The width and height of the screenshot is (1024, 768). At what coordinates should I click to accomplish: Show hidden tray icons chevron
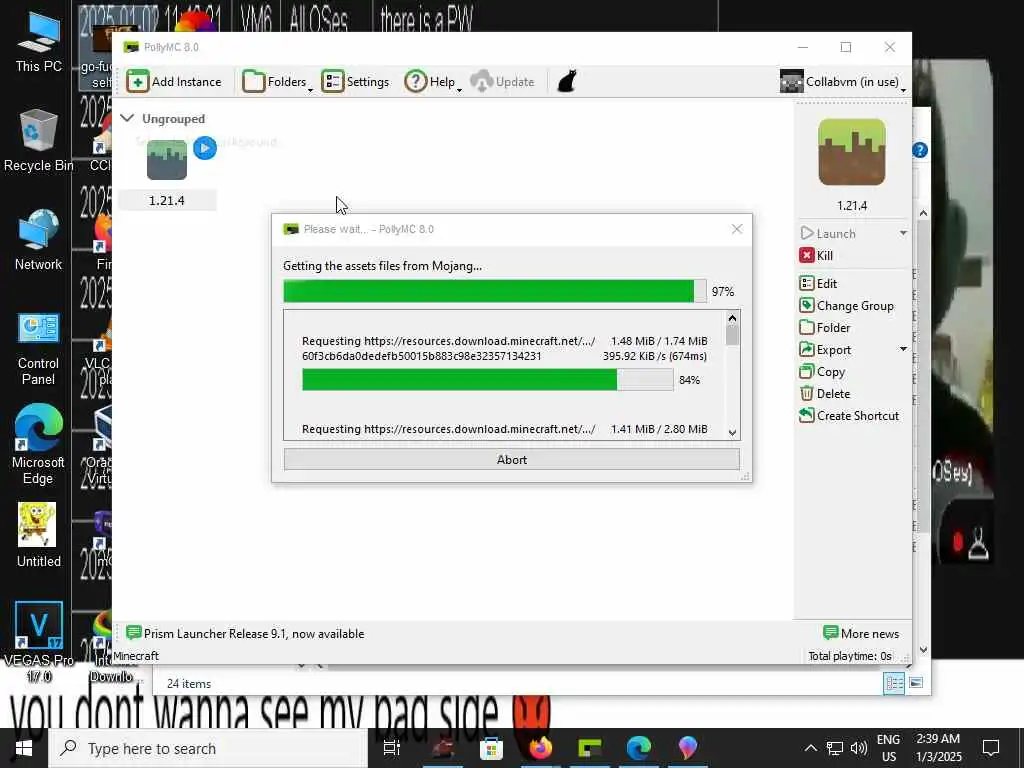tap(810, 748)
